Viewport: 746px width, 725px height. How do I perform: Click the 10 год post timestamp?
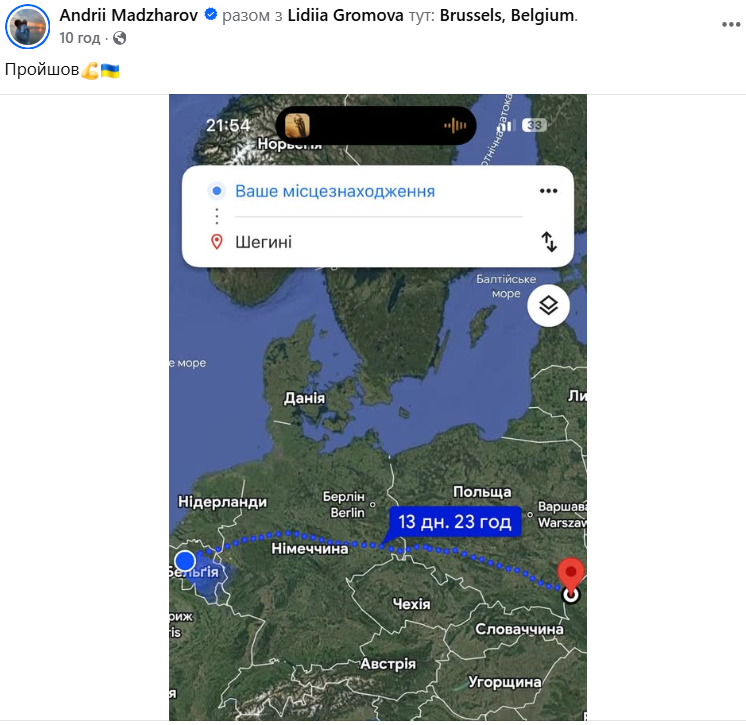(79, 38)
